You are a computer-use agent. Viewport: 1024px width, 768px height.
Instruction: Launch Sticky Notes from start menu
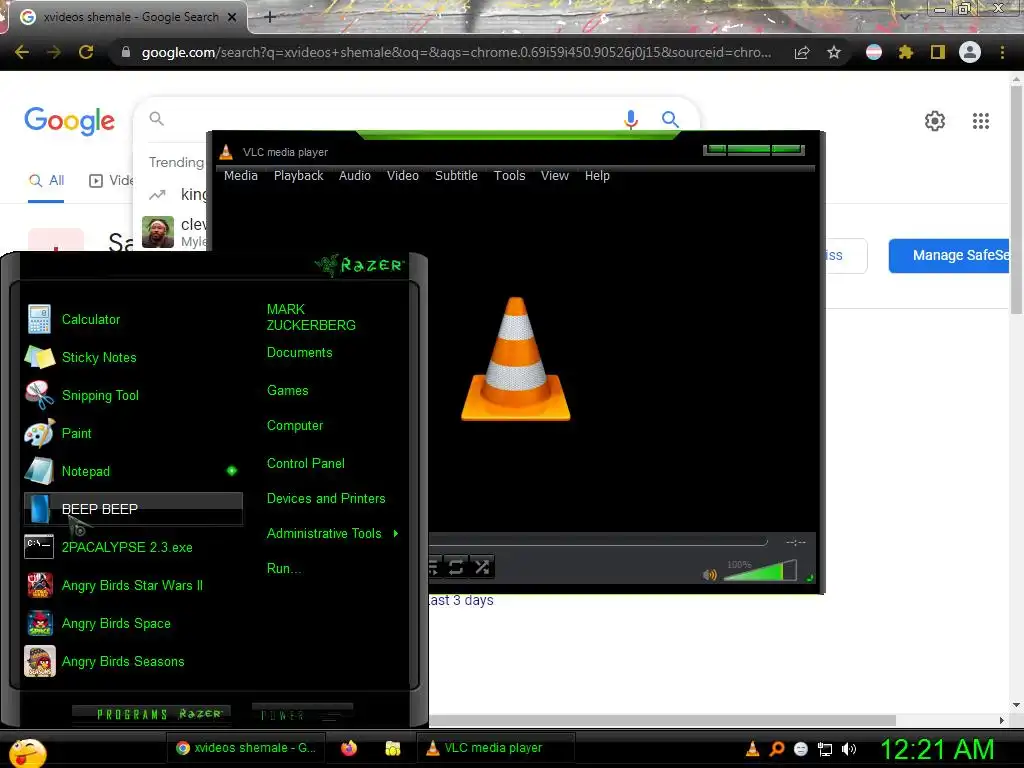click(133, 357)
